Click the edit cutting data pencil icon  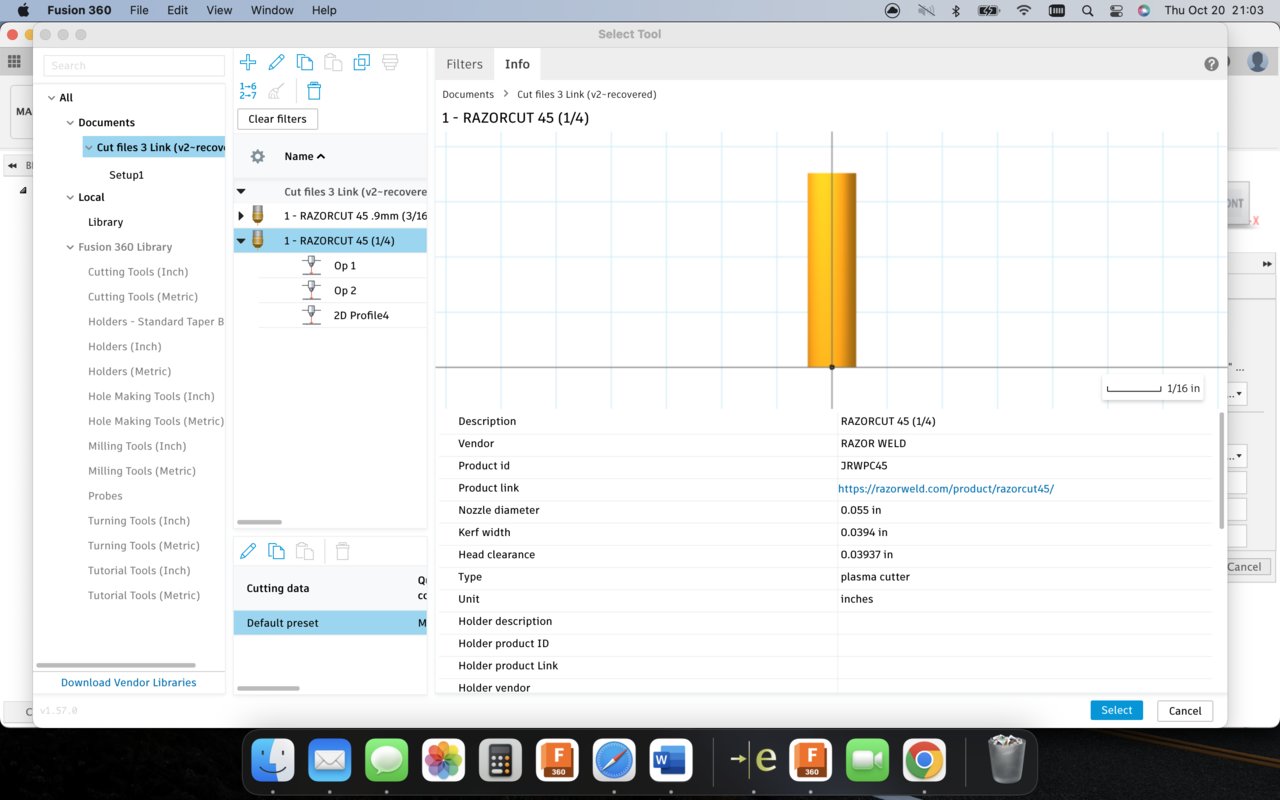pyautogui.click(x=248, y=551)
